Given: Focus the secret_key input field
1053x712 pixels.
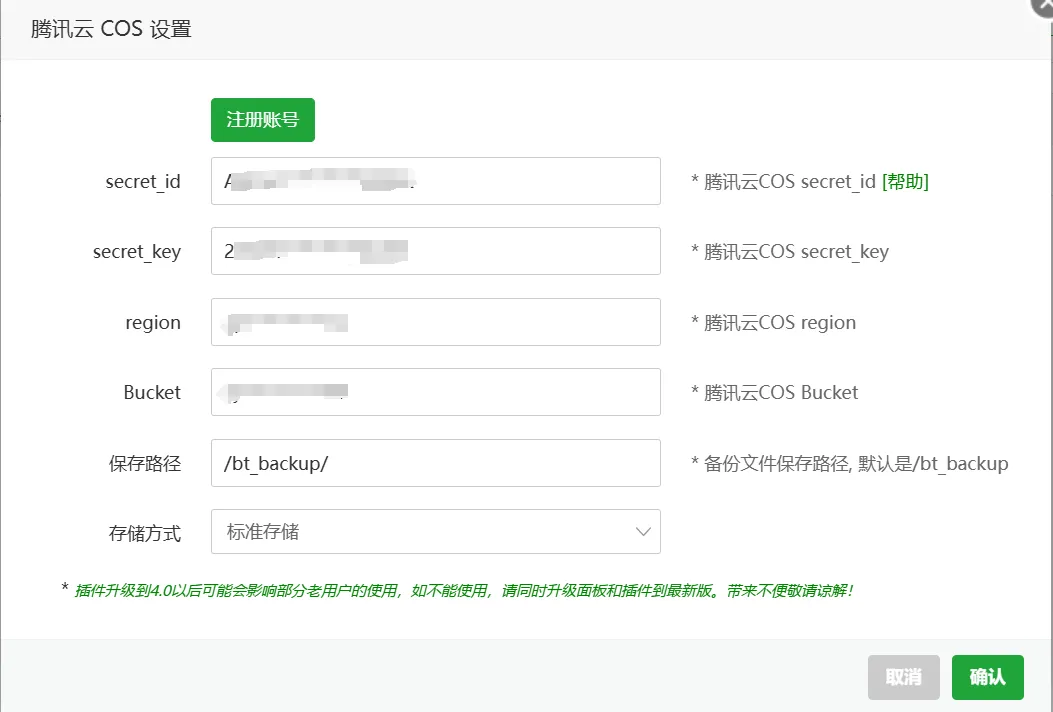Looking at the screenshot, I should click(436, 251).
